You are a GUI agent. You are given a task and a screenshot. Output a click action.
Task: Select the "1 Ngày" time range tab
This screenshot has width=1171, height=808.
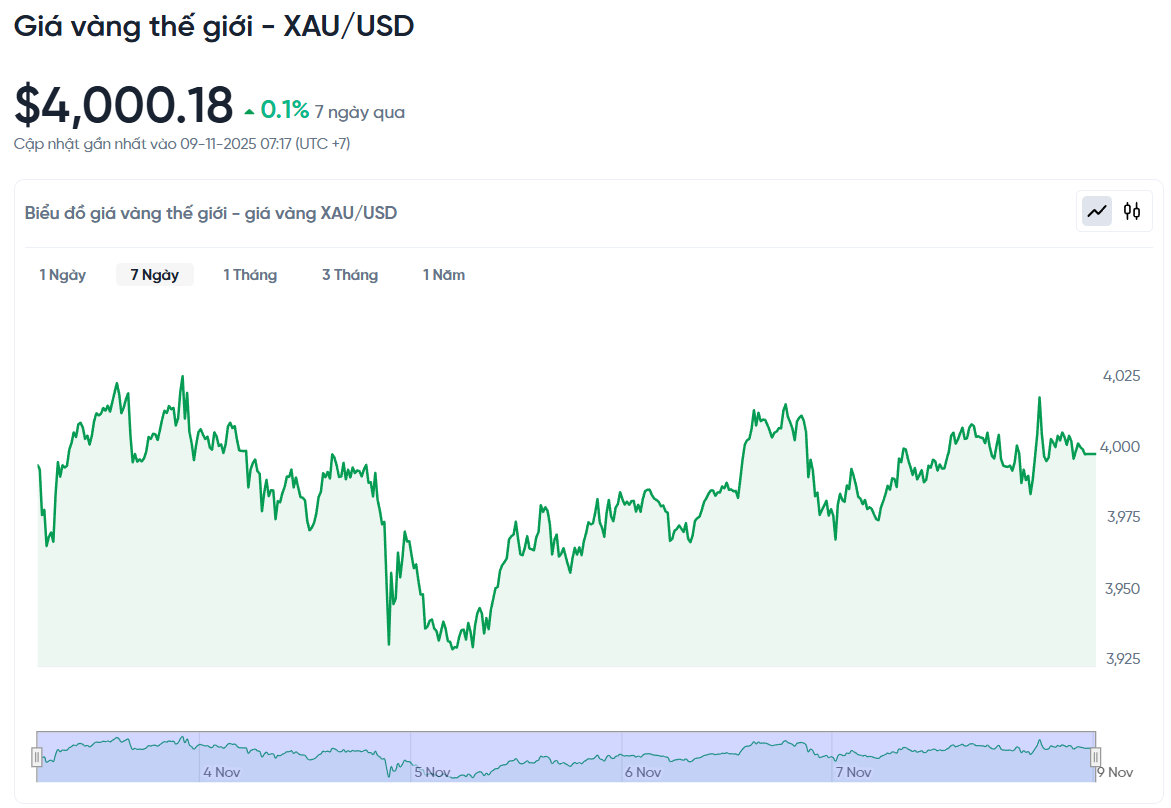pos(63,274)
